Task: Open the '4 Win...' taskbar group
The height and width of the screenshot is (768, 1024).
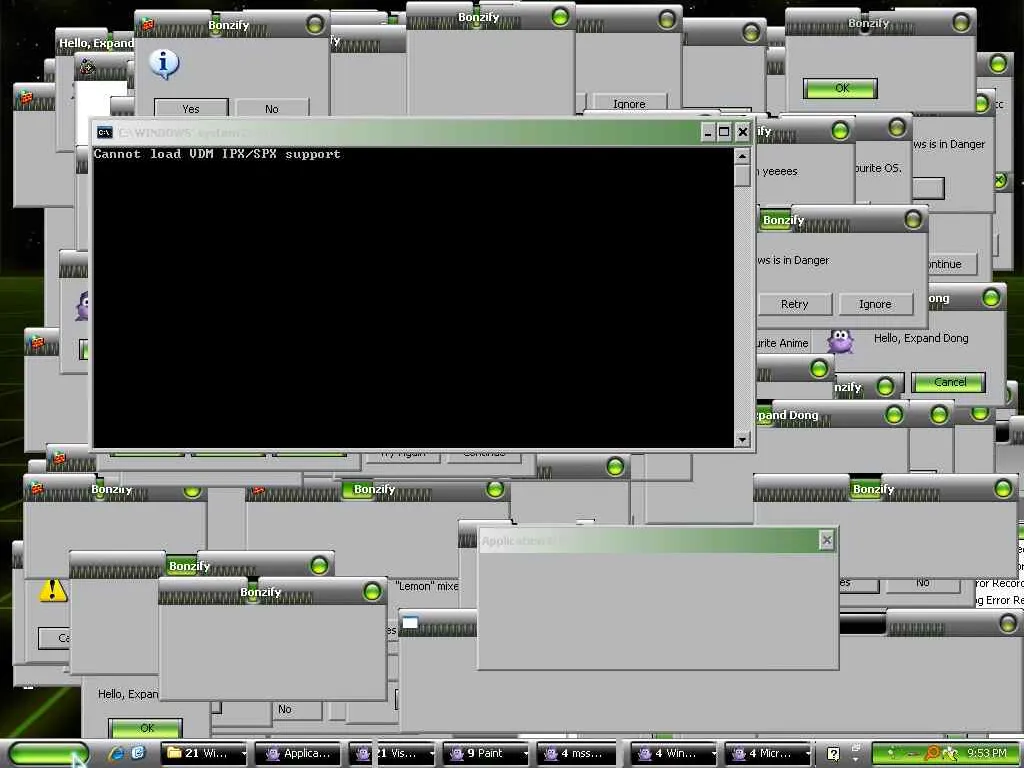Action: pos(674,753)
